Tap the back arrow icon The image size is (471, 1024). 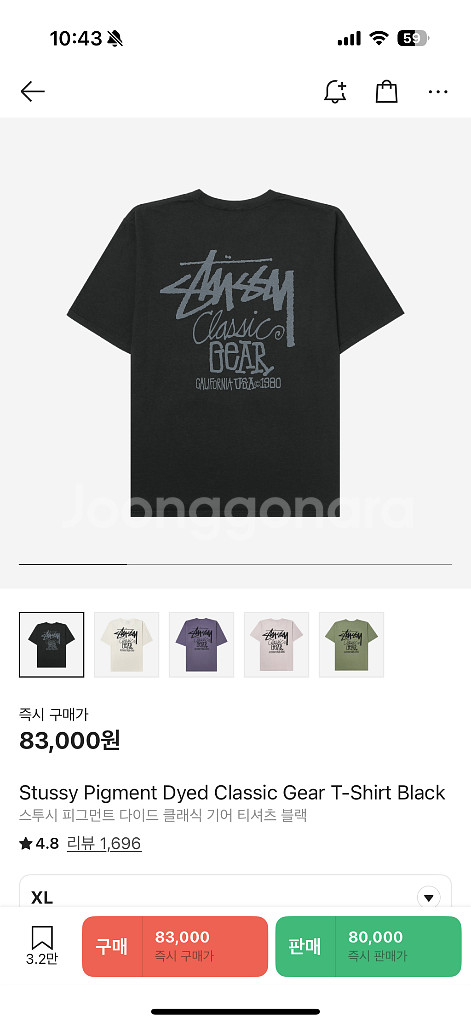pos(32,92)
